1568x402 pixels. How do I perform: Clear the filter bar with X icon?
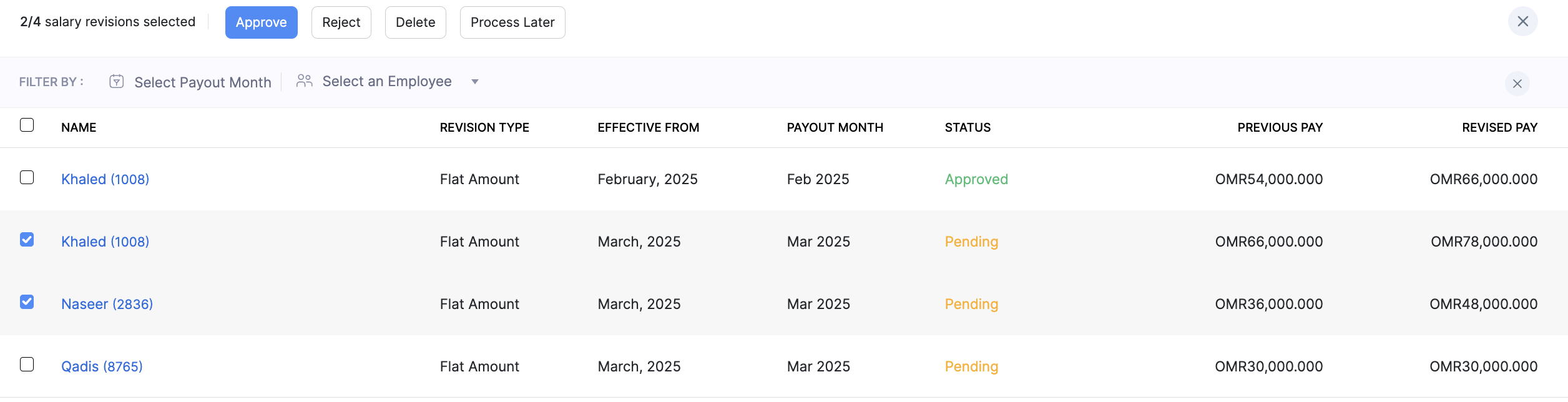tap(1517, 84)
